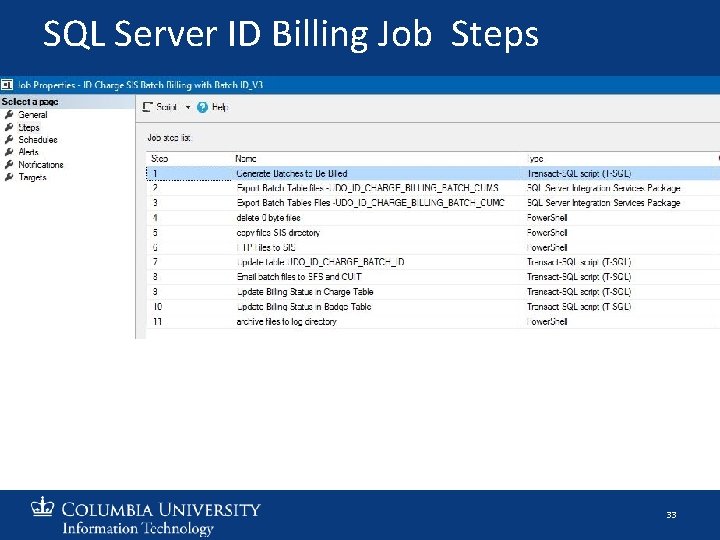720x540 pixels.
Task: Click the Job Properties title bar text
Action: click(x=141, y=85)
